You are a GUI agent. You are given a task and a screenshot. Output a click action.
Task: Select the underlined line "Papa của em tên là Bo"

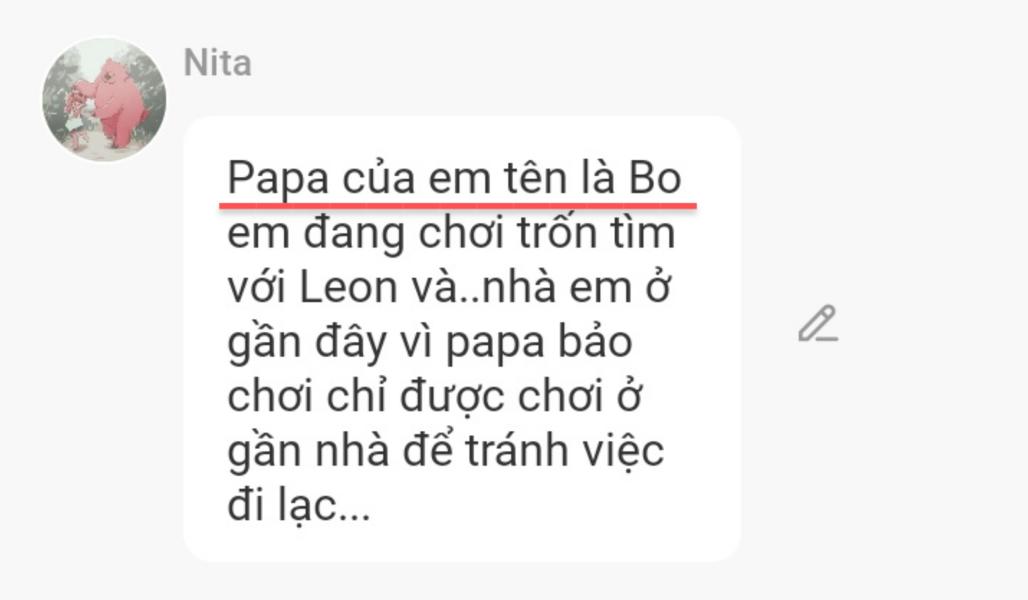pos(454,180)
